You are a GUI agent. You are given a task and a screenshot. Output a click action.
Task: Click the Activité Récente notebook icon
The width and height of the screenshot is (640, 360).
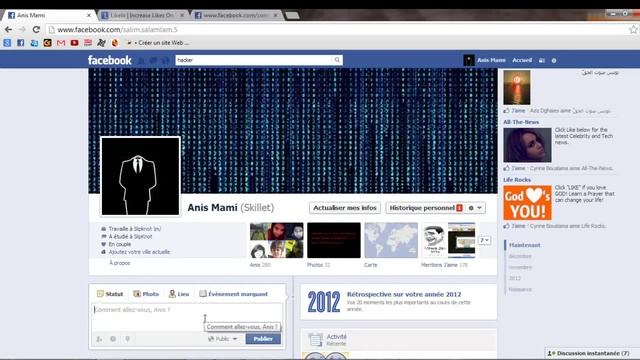pos(315,340)
